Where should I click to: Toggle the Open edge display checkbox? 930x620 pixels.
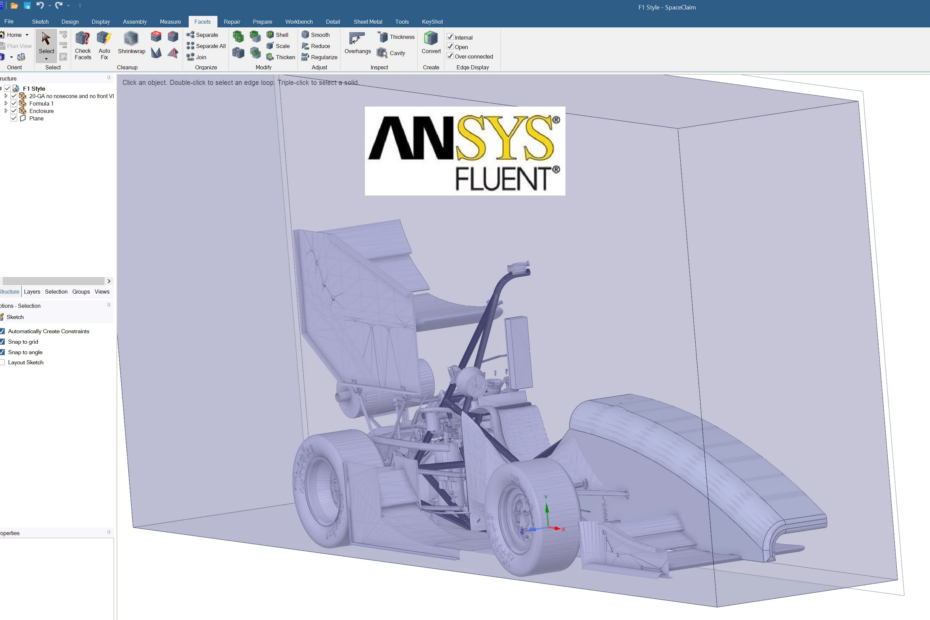click(x=450, y=46)
